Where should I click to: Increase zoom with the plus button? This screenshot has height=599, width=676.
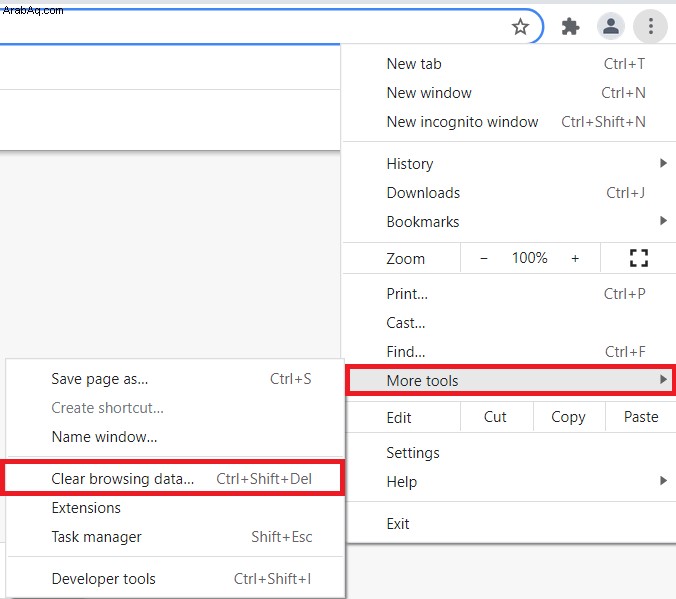tap(575, 258)
